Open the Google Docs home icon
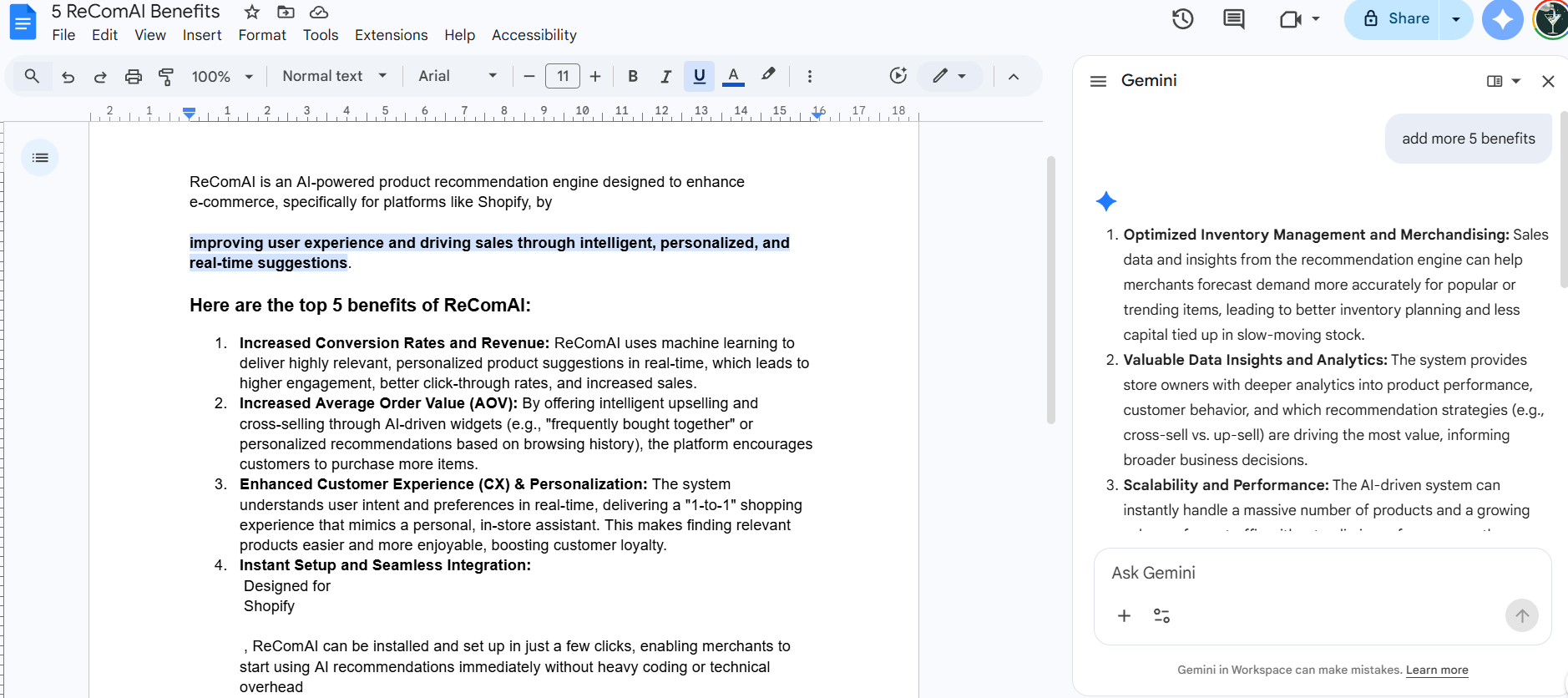 [23, 22]
